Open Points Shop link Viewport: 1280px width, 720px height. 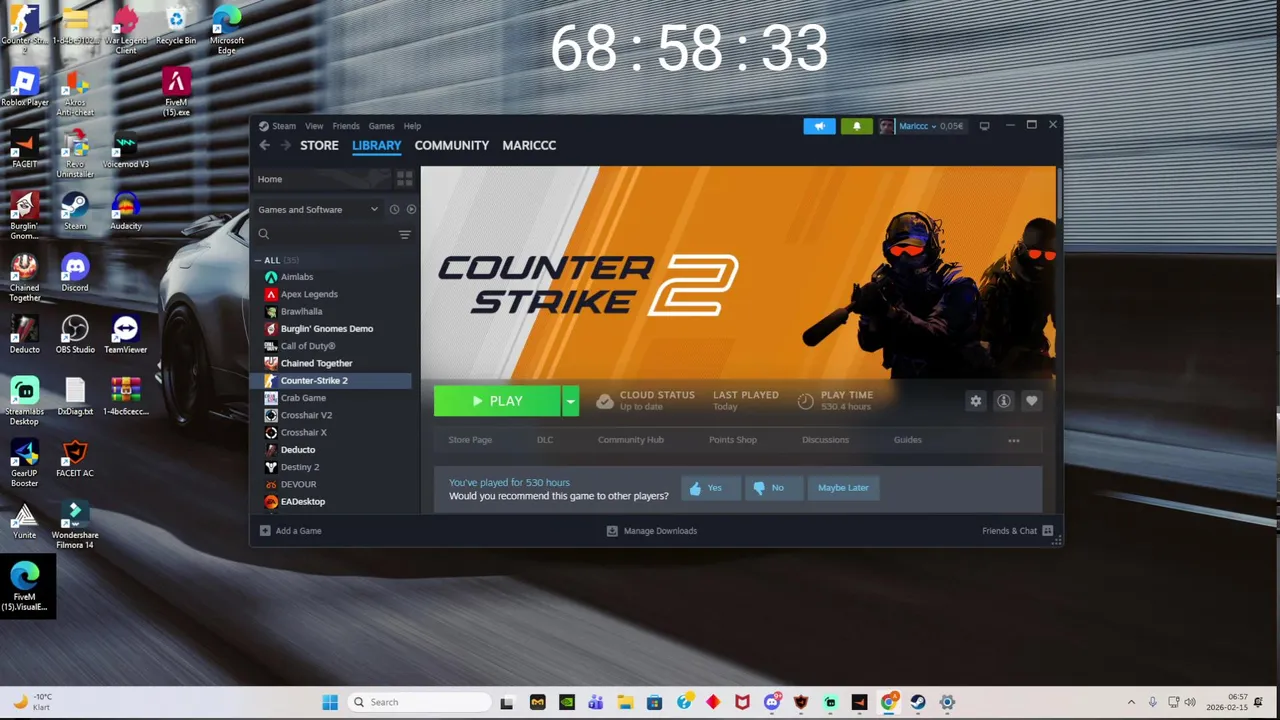point(733,440)
